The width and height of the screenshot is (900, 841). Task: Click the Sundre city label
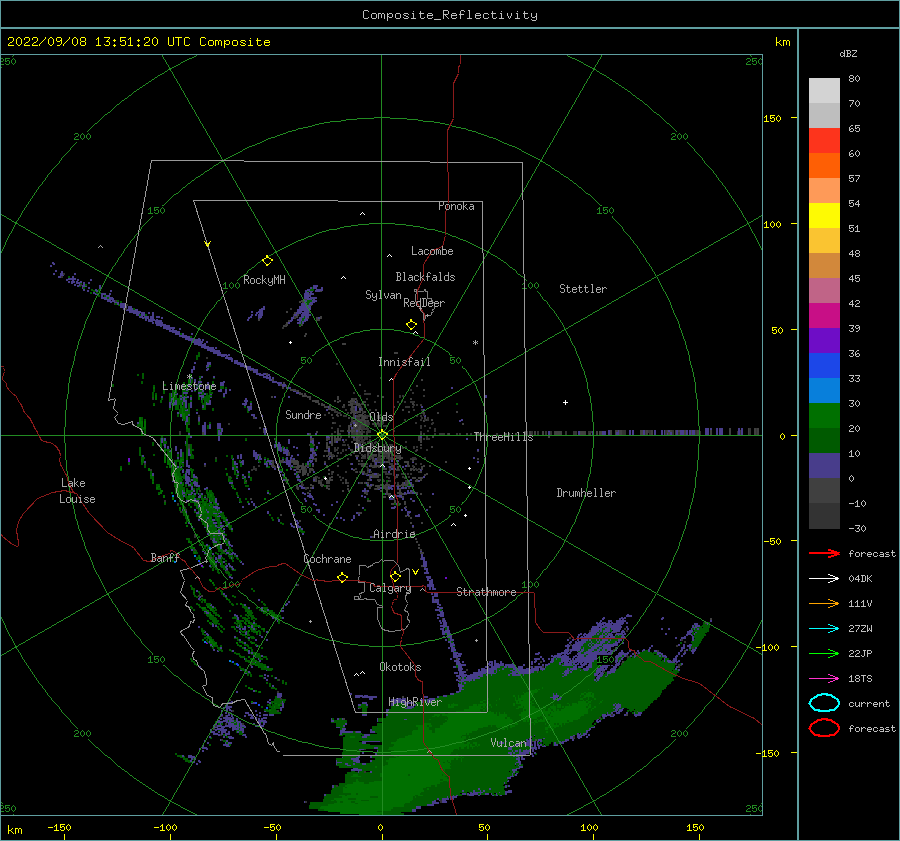tap(303, 414)
